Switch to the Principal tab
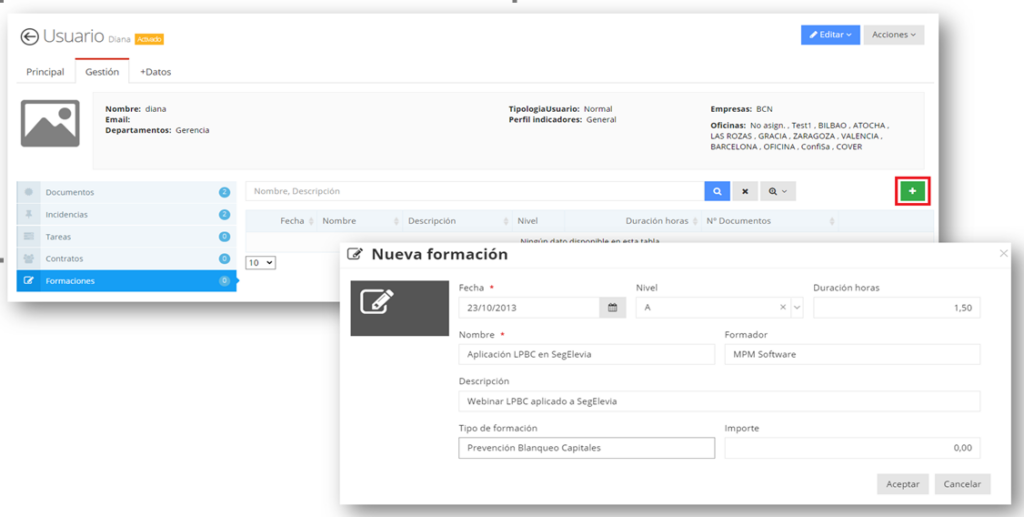 (x=45, y=72)
